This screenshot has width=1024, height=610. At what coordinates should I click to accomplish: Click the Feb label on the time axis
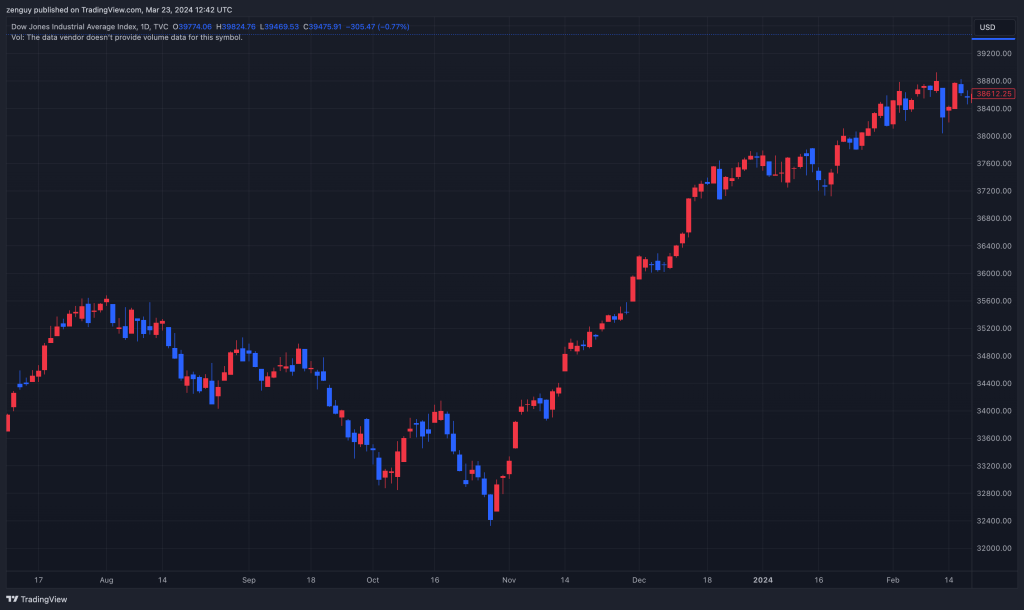[893, 580]
